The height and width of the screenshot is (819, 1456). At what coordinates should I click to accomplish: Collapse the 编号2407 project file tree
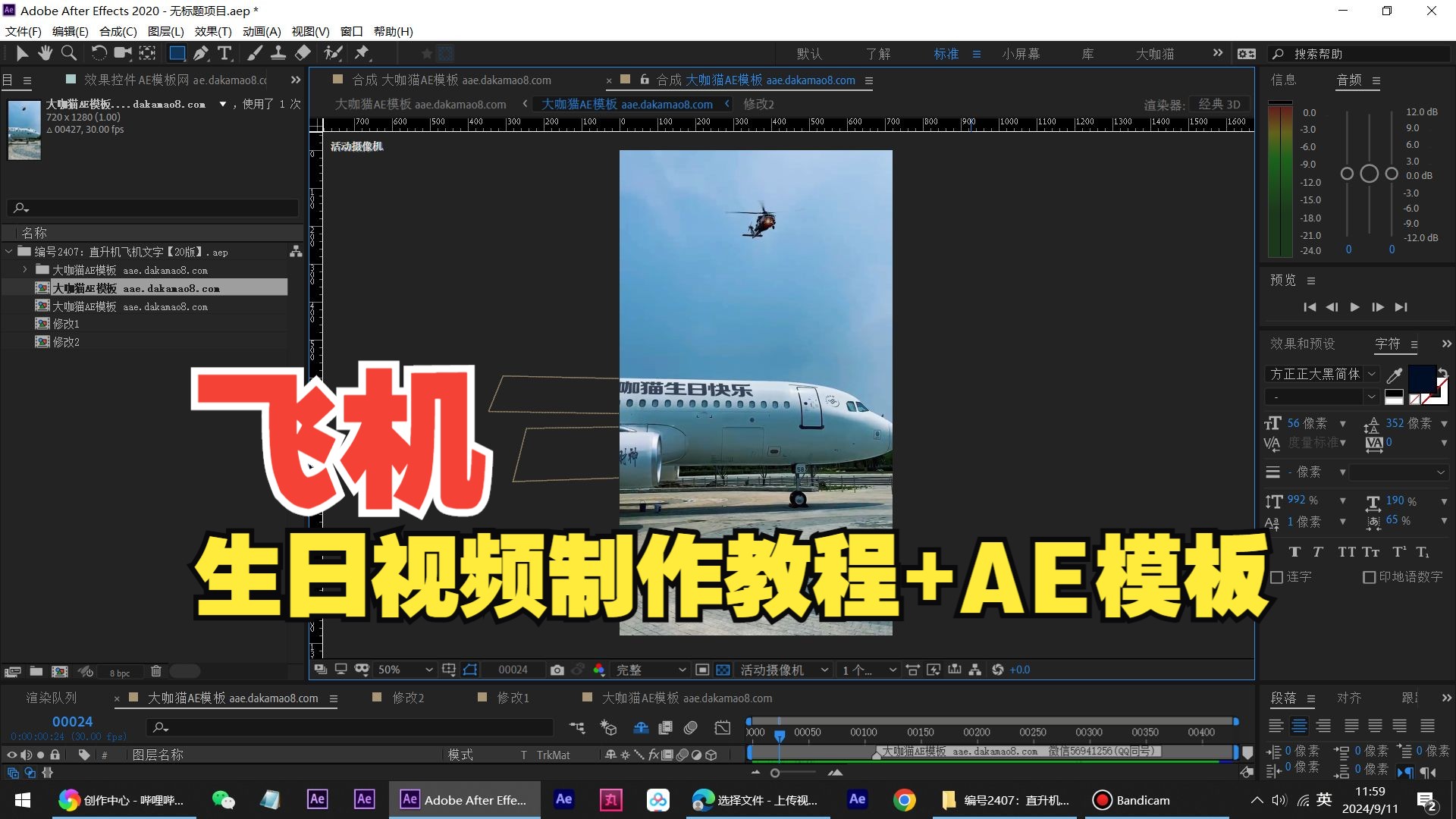tap(9, 251)
